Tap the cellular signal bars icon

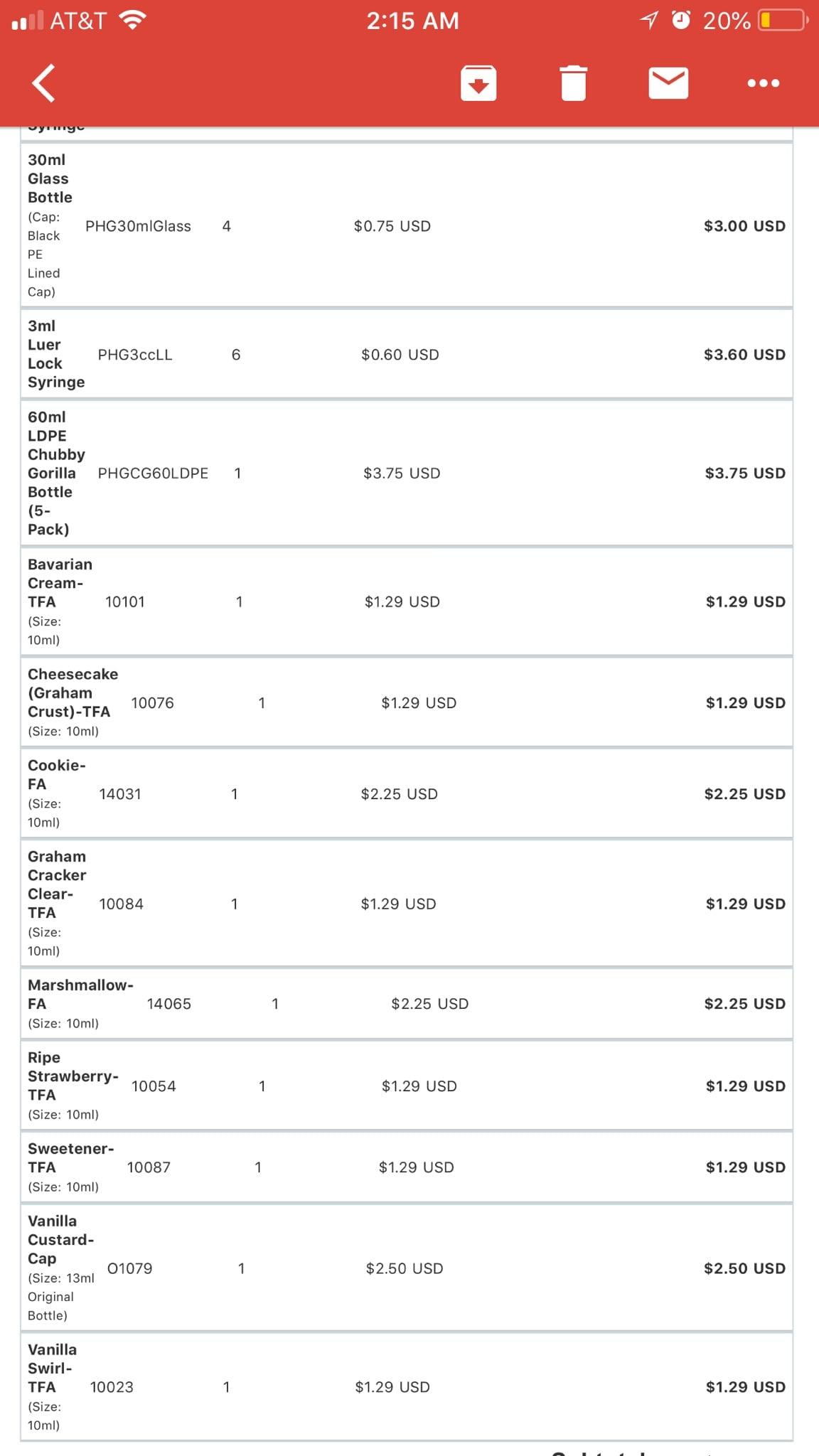tap(28, 21)
